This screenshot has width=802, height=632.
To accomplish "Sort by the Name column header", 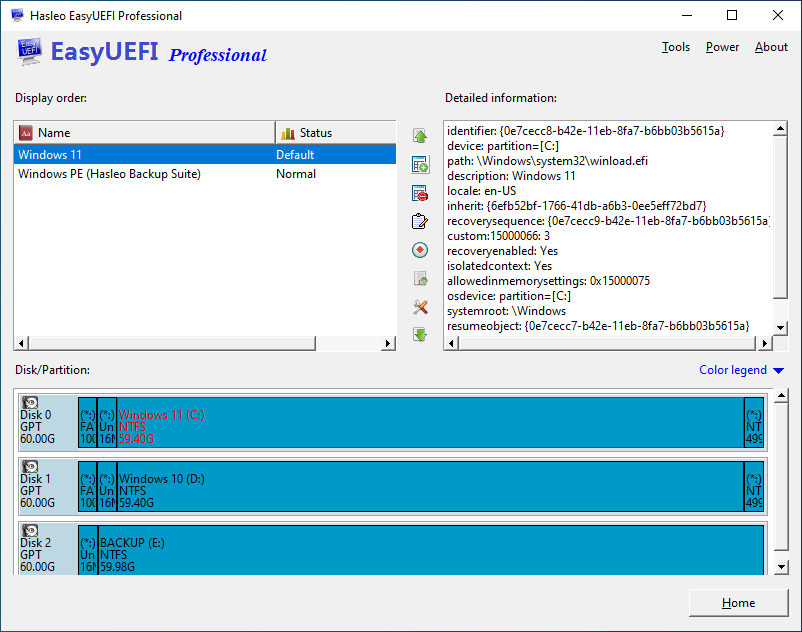I will point(145,133).
